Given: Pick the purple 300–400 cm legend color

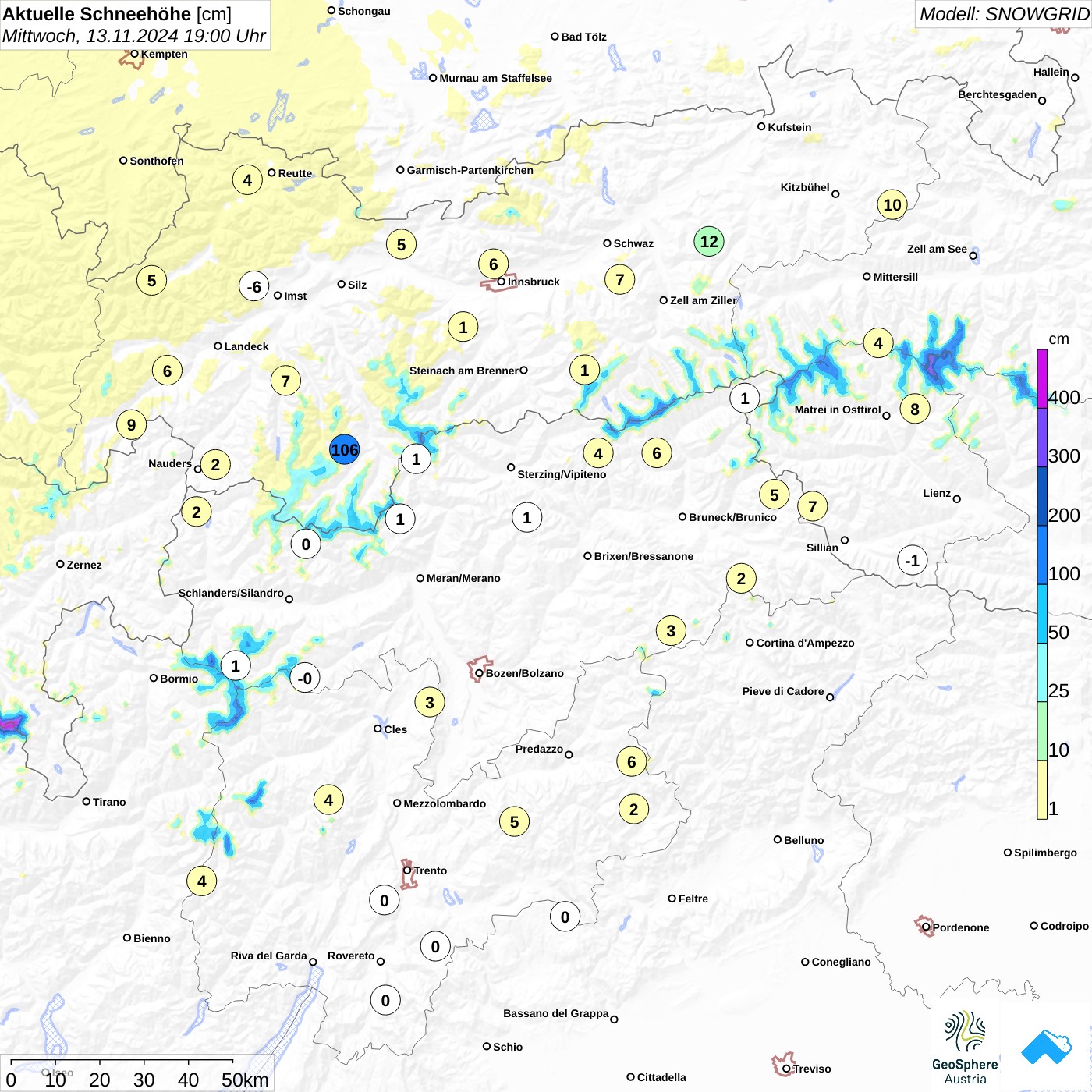Looking at the screenshot, I should [x=1042, y=437].
